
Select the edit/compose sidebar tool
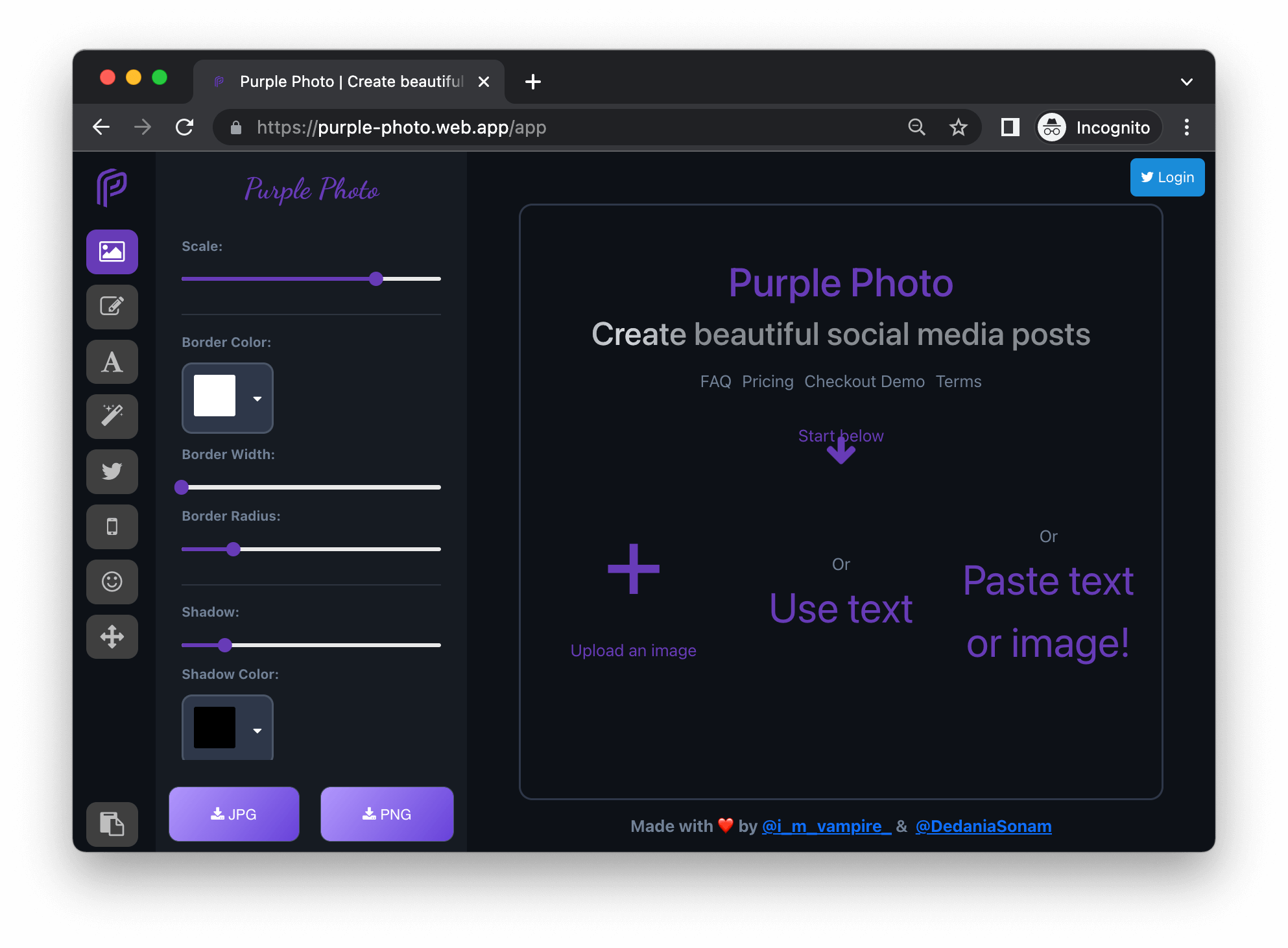pyautogui.click(x=112, y=307)
